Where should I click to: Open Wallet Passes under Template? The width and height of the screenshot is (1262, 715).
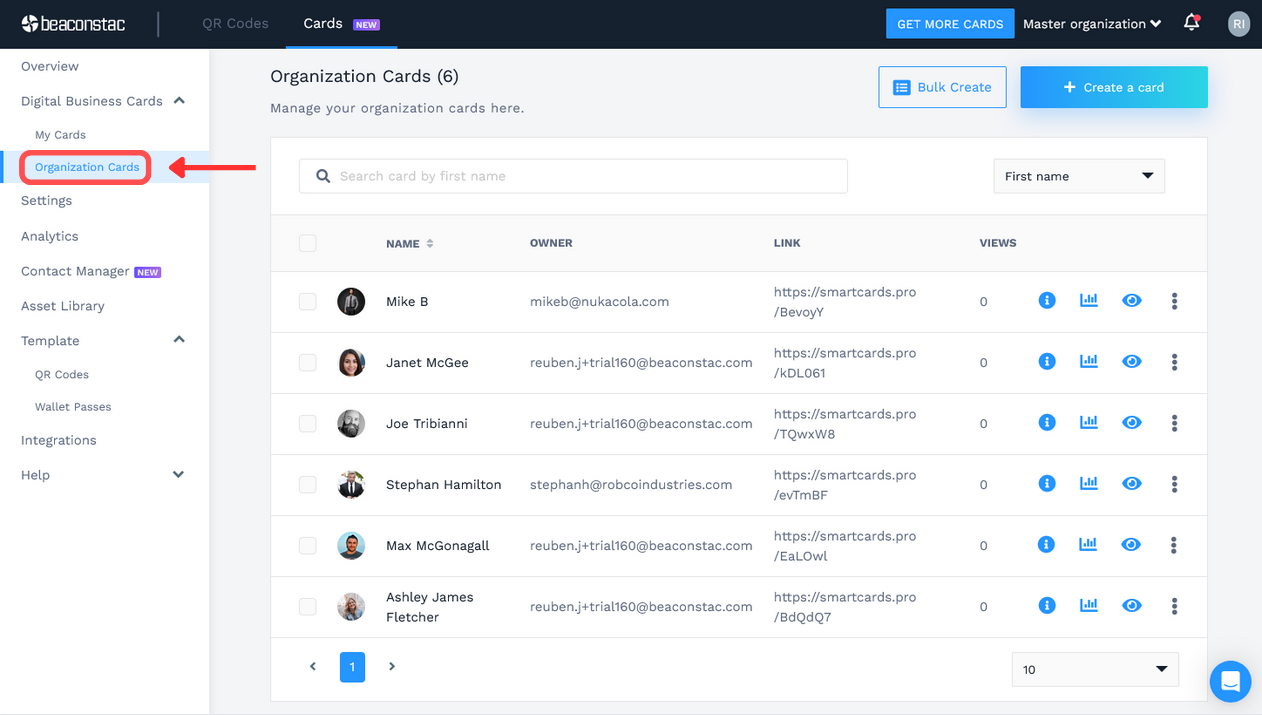point(73,407)
